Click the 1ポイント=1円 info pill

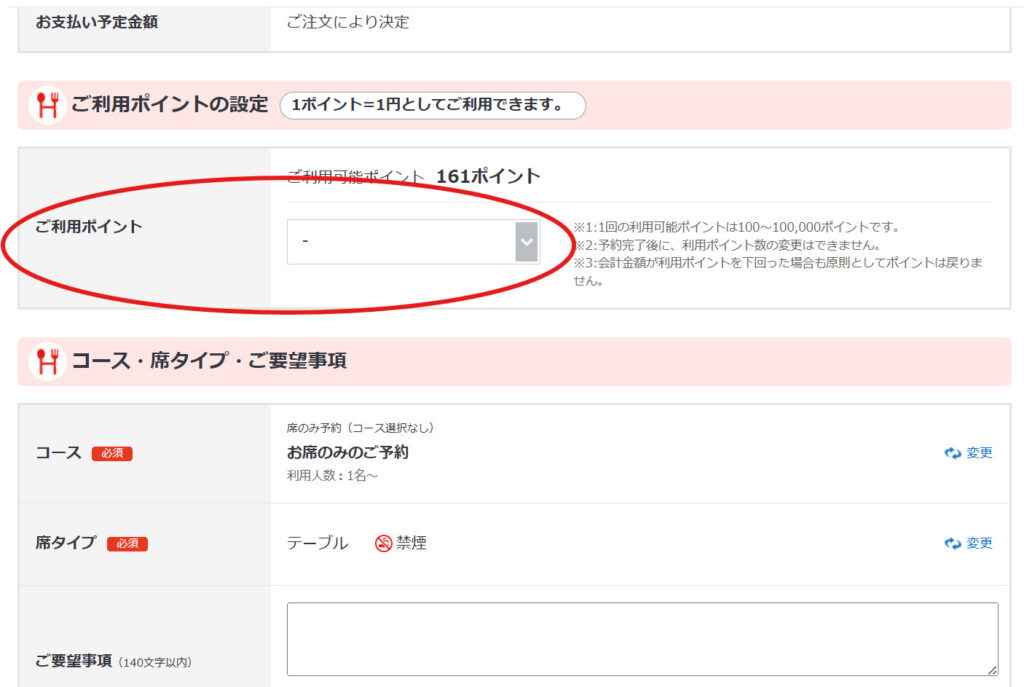point(432,105)
